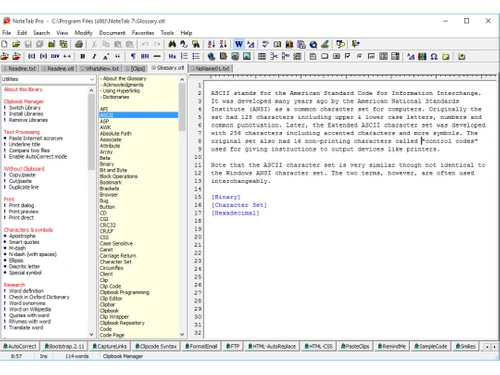
Task: Insert line break with BR icon
Action: pos(145,56)
